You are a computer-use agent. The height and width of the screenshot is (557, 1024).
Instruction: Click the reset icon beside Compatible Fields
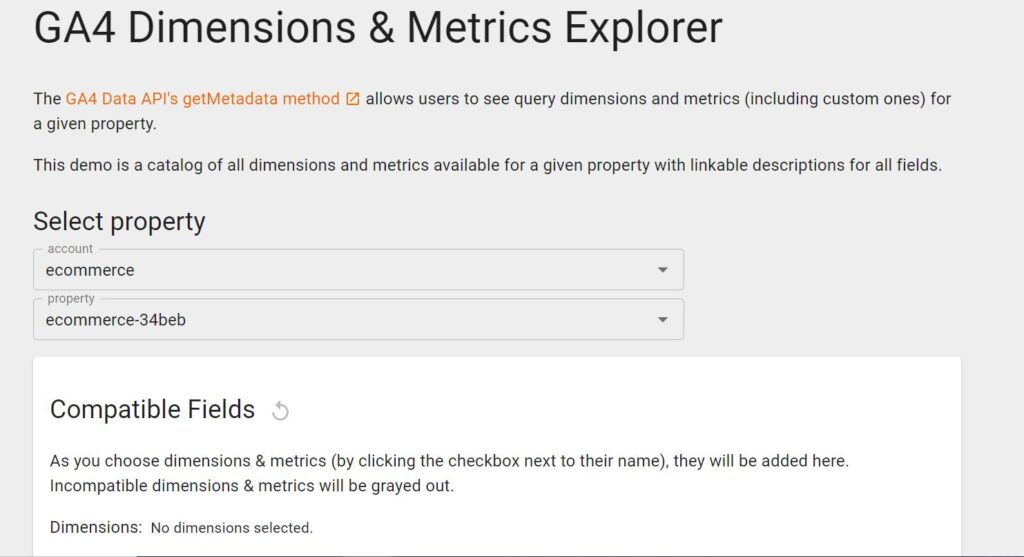tap(280, 411)
